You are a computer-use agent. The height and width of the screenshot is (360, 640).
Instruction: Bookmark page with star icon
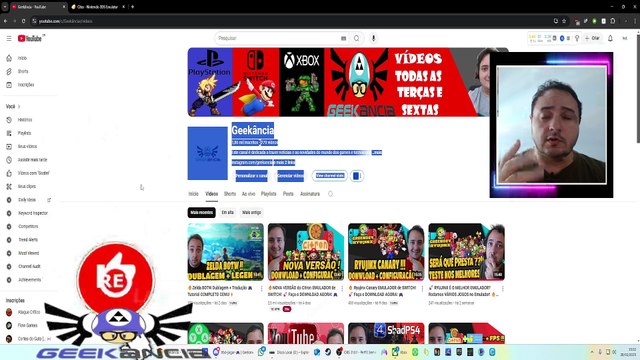coord(564,21)
